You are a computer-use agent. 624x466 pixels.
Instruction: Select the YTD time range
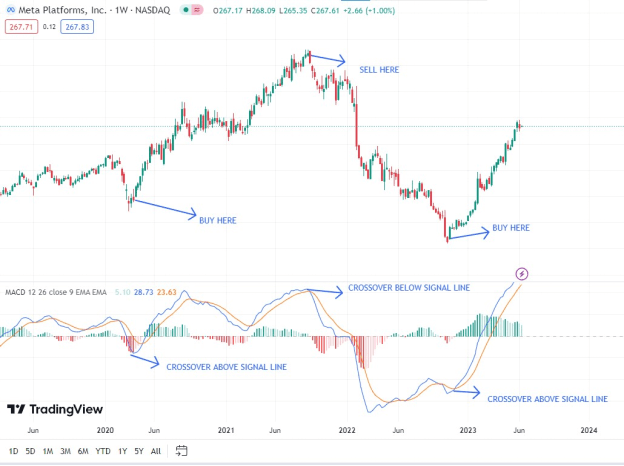pyautogui.click(x=103, y=451)
